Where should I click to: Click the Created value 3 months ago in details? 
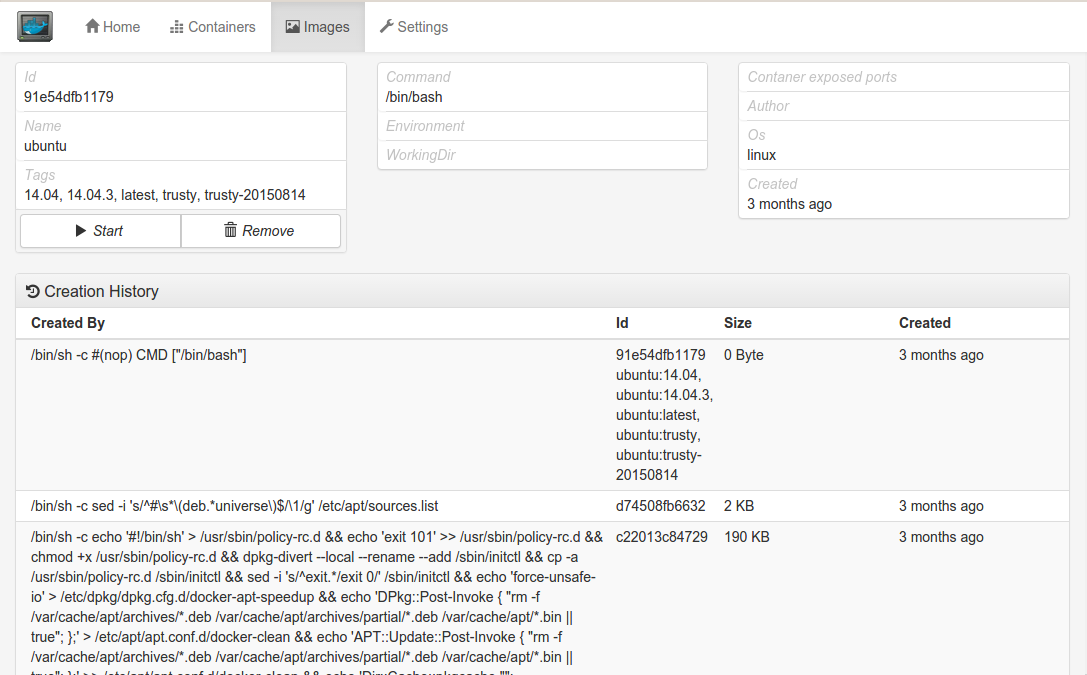pos(790,204)
